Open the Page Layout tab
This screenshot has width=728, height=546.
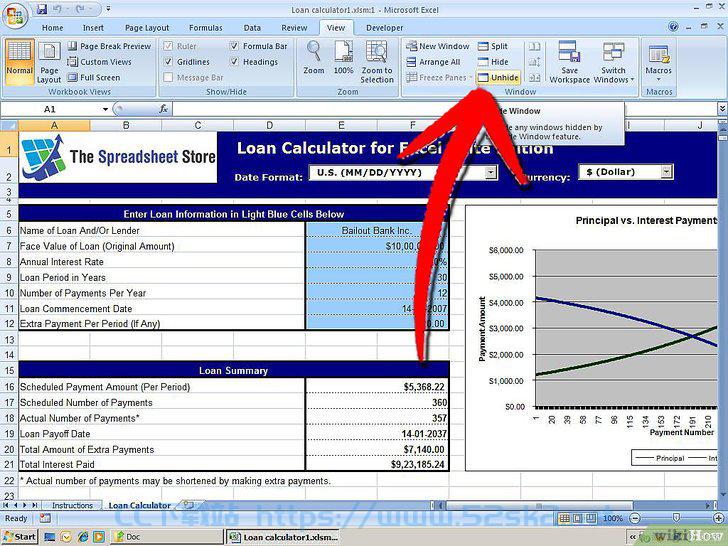click(147, 28)
